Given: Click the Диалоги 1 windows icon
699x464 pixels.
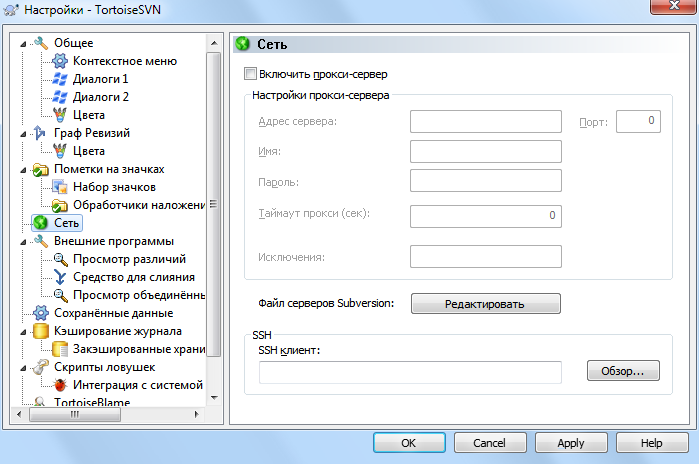Looking at the screenshot, I should click(x=60, y=79).
